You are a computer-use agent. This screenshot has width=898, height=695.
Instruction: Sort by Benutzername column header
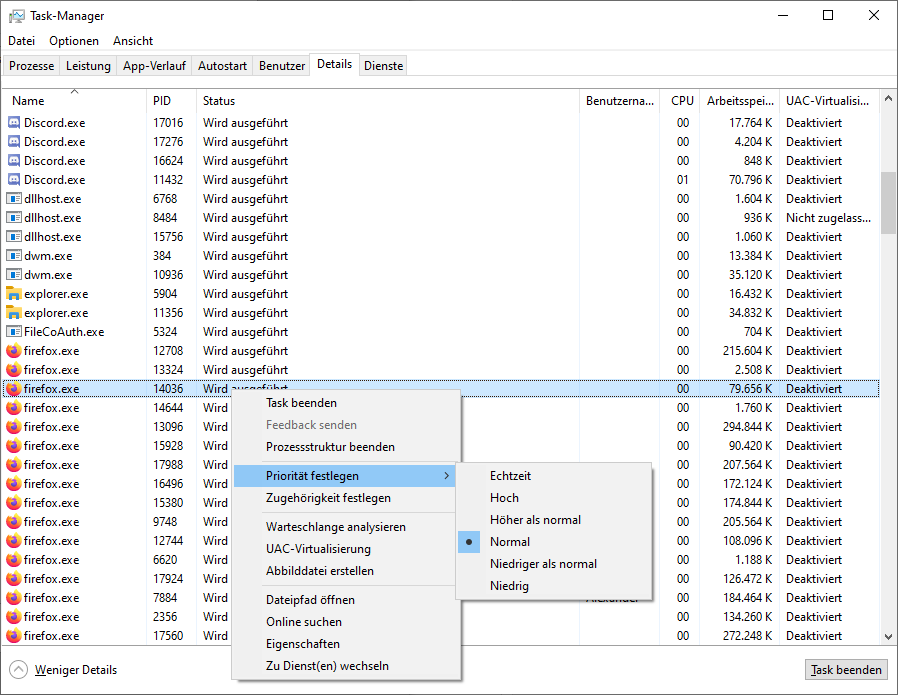(x=620, y=100)
